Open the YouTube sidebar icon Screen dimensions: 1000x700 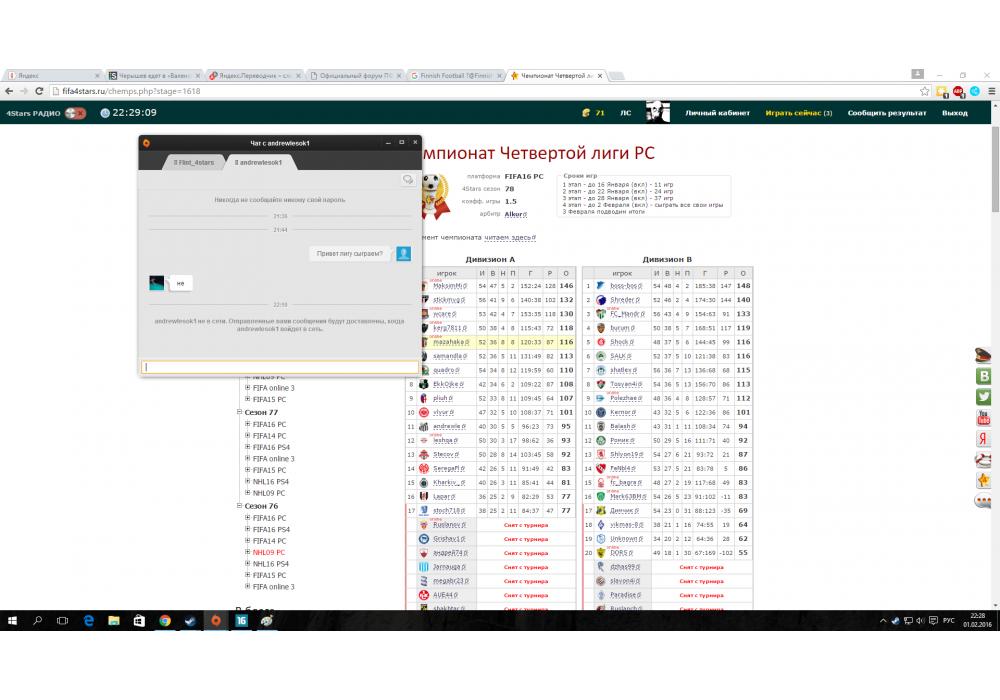[x=983, y=417]
